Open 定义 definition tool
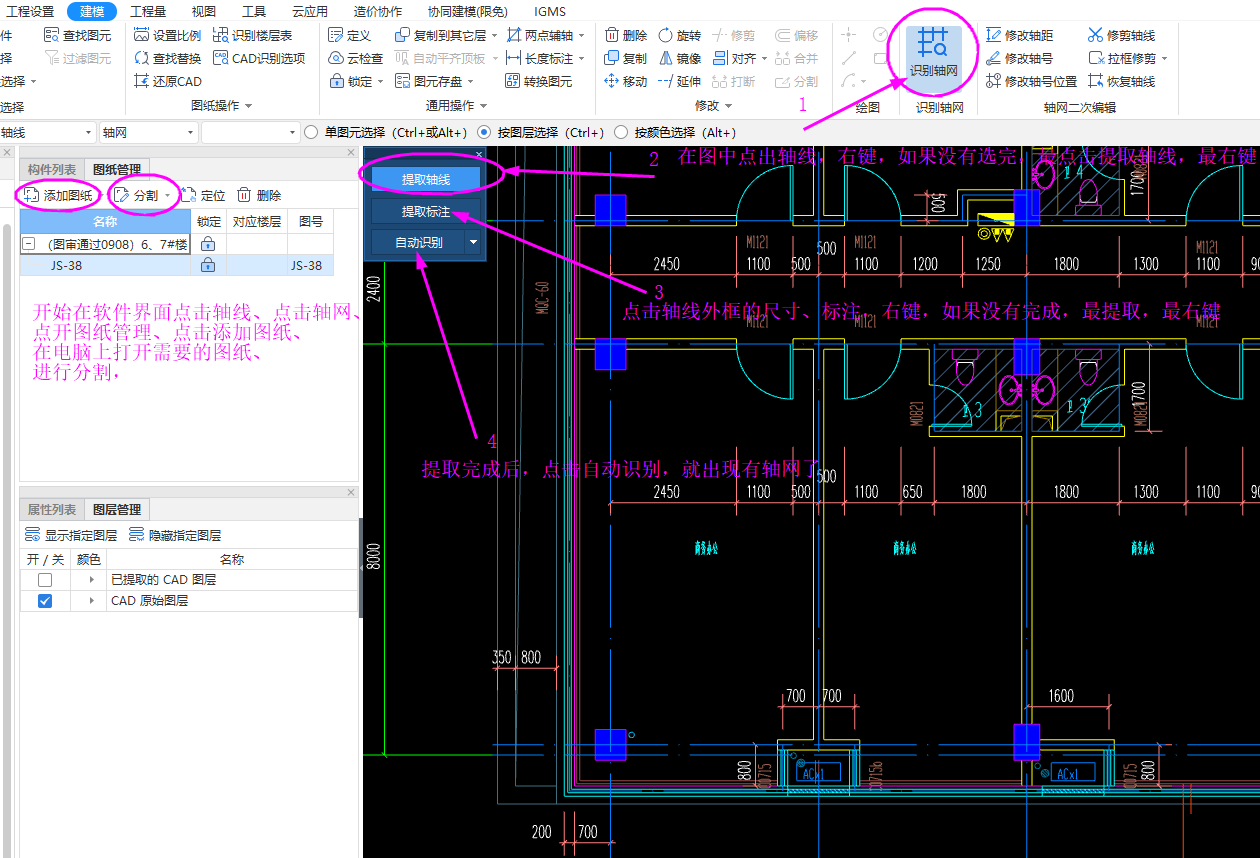The image size is (1260, 858). 350,35
